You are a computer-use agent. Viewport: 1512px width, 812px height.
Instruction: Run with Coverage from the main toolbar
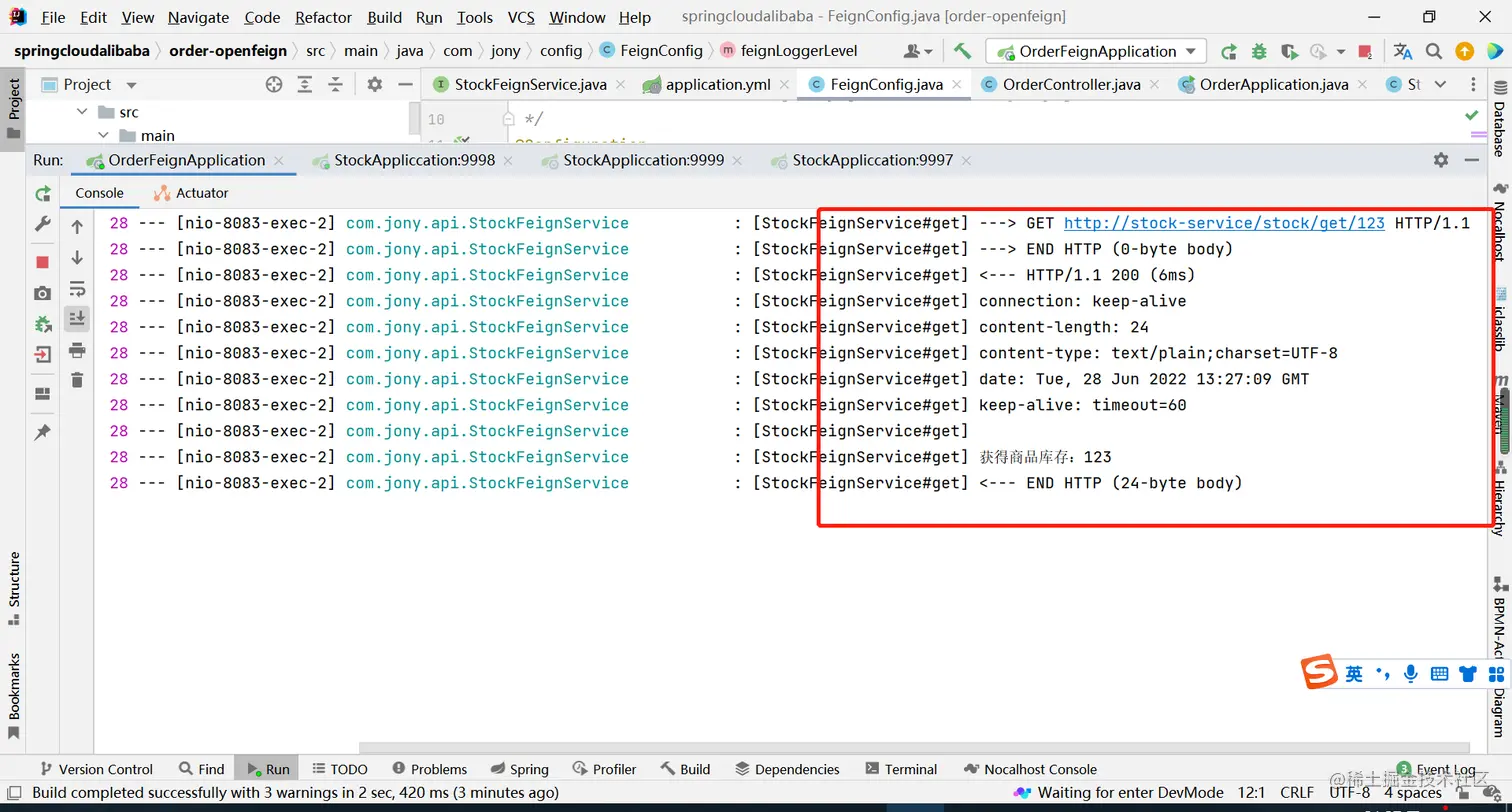tap(1289, 51)
